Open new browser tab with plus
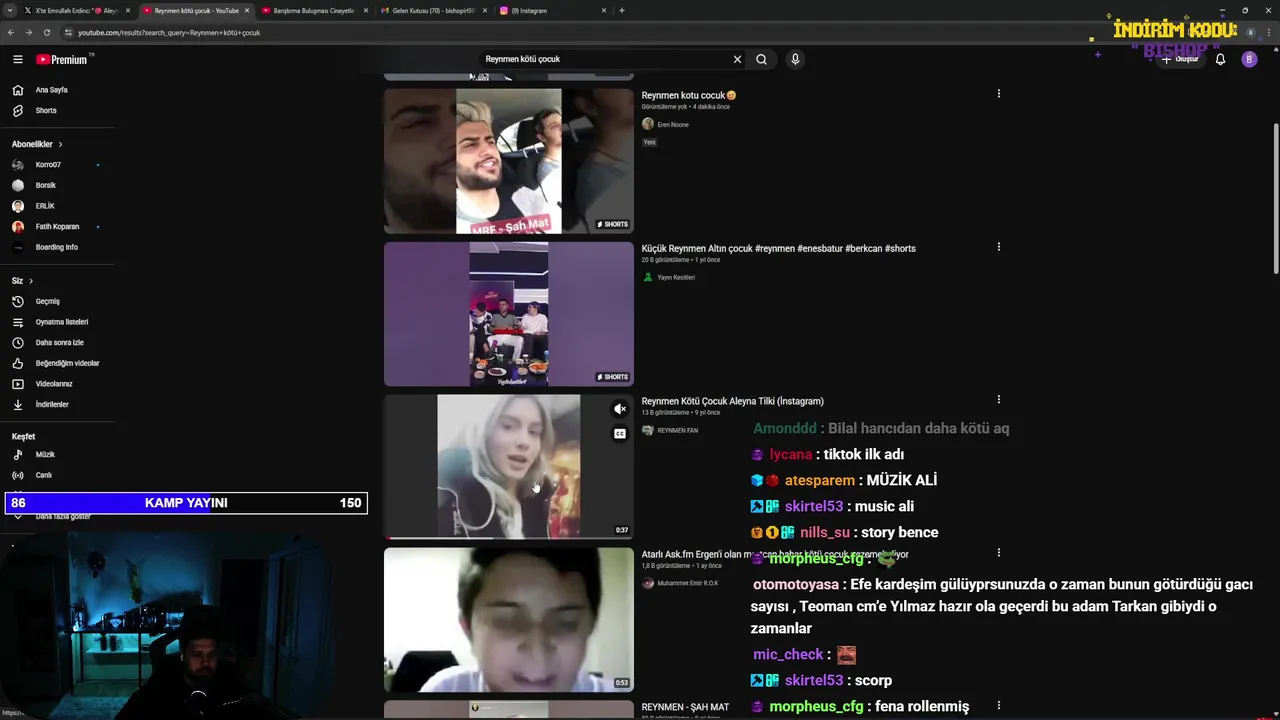Viewport: 1280px width, 720px height. (x=621, y=10)
